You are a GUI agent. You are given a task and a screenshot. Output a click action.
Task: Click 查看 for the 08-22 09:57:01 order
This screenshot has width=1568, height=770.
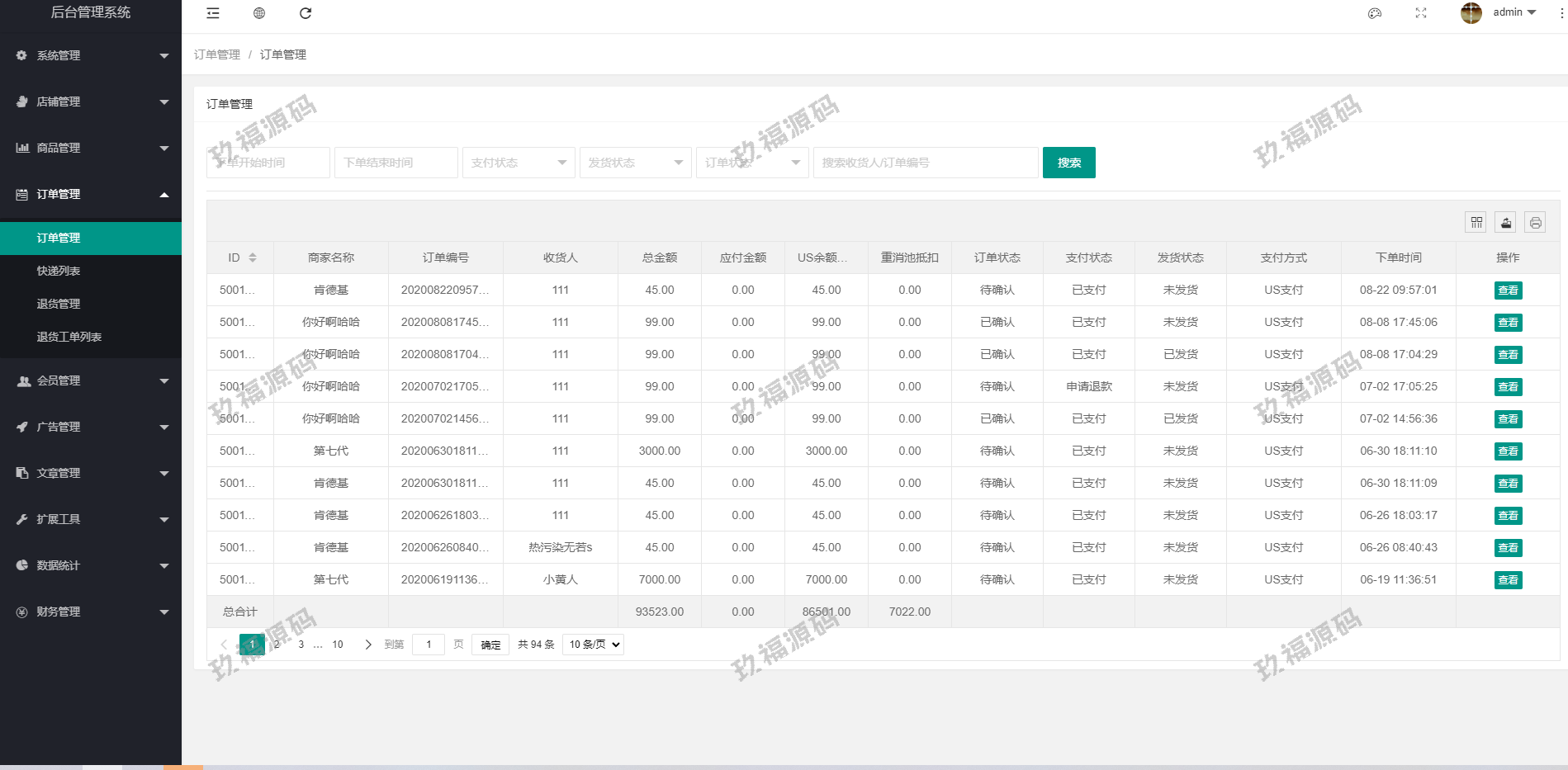[1508, 291]
